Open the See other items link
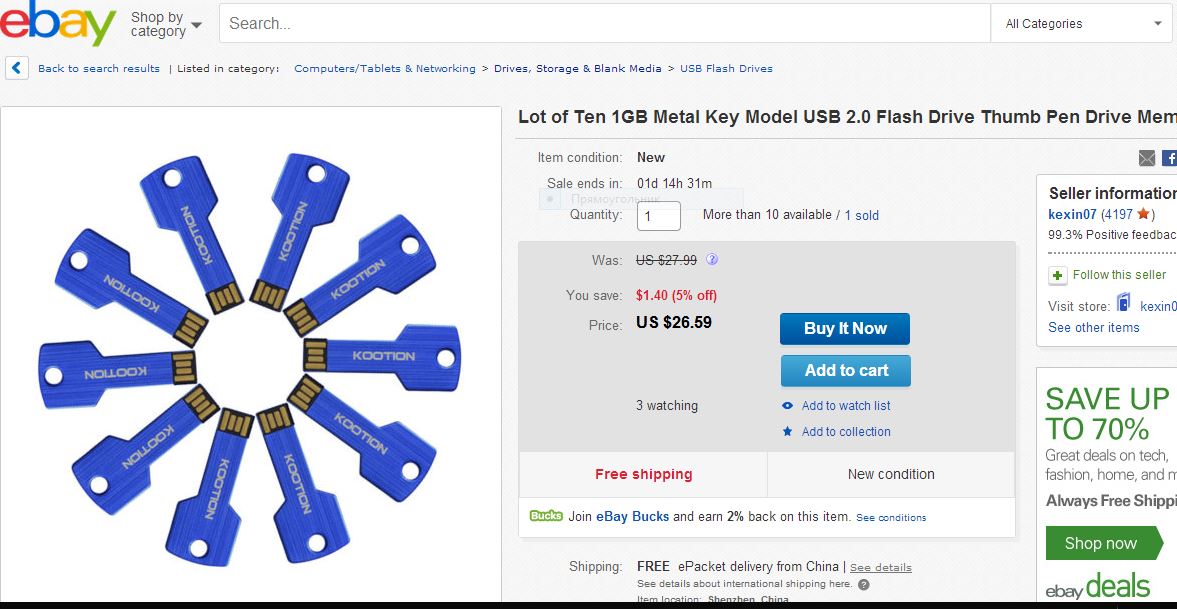Viewport: 1177px width, 609px height. [x=1093, y=328]
